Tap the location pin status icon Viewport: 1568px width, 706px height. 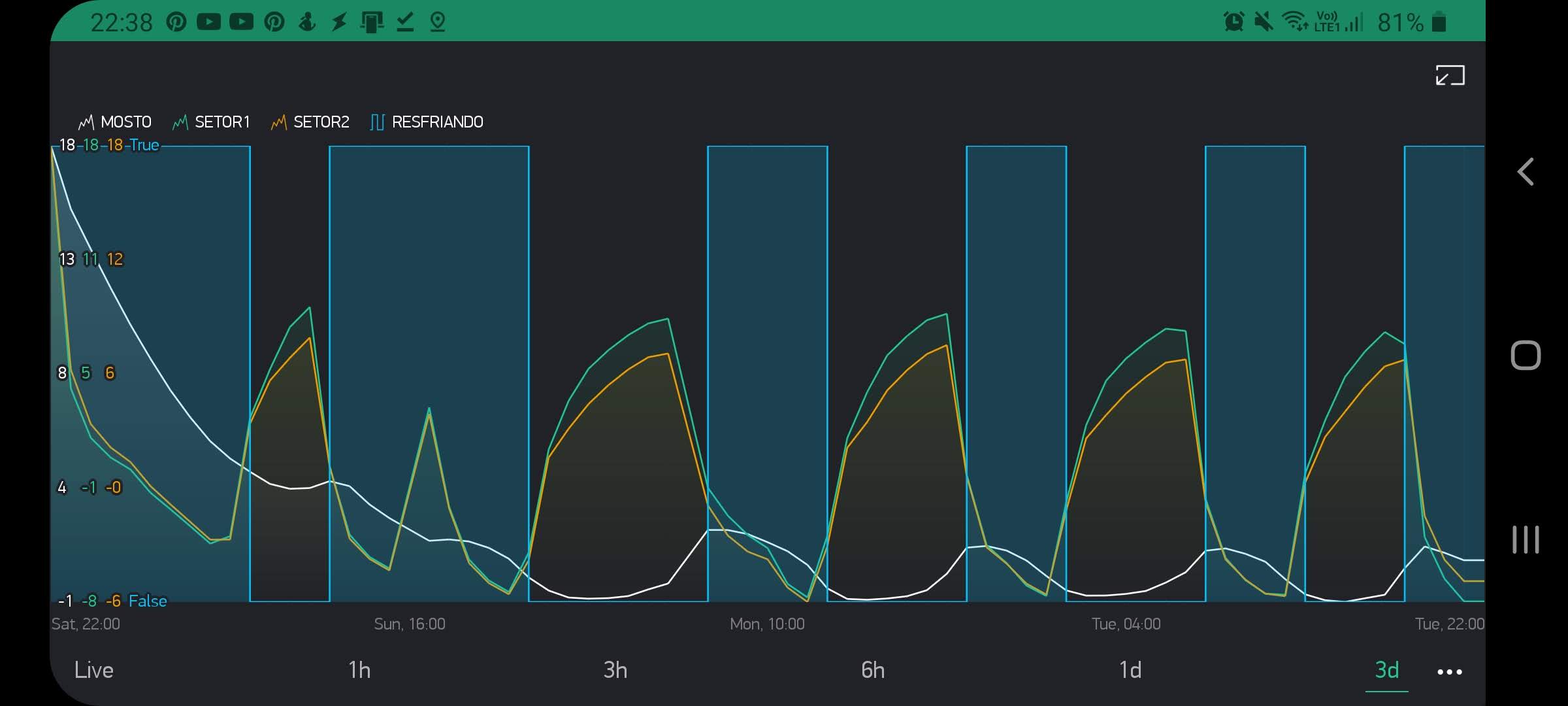[438, 22]
